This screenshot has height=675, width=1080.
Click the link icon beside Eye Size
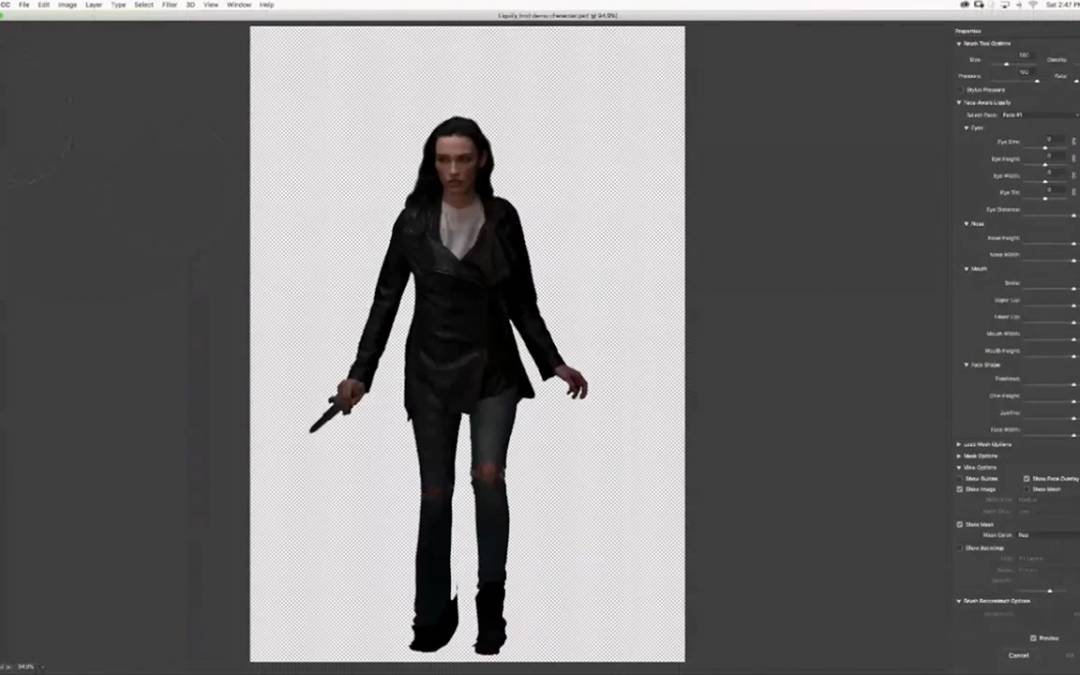1074,141
